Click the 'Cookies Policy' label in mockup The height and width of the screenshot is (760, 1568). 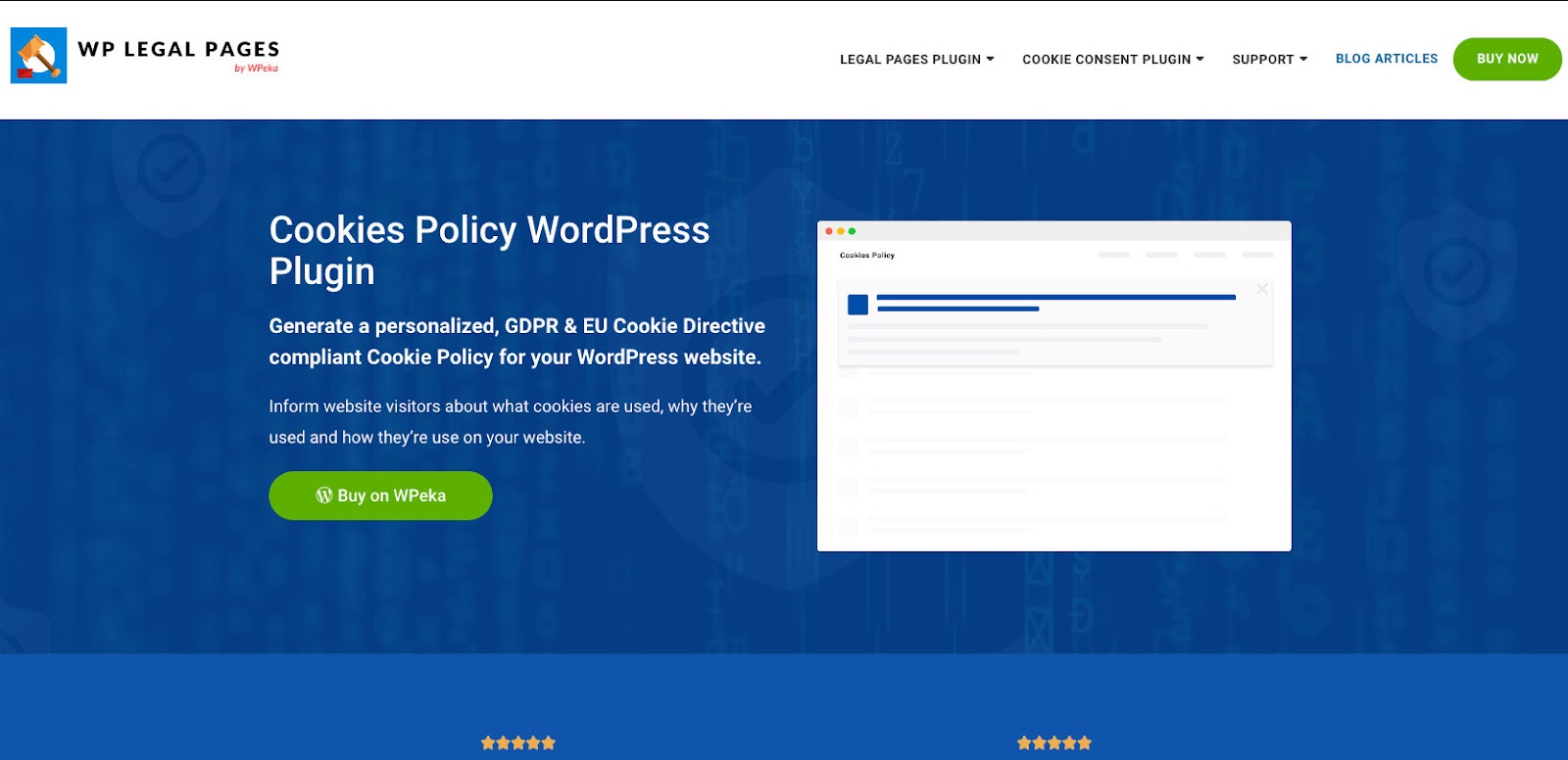[x=867, y=256]
